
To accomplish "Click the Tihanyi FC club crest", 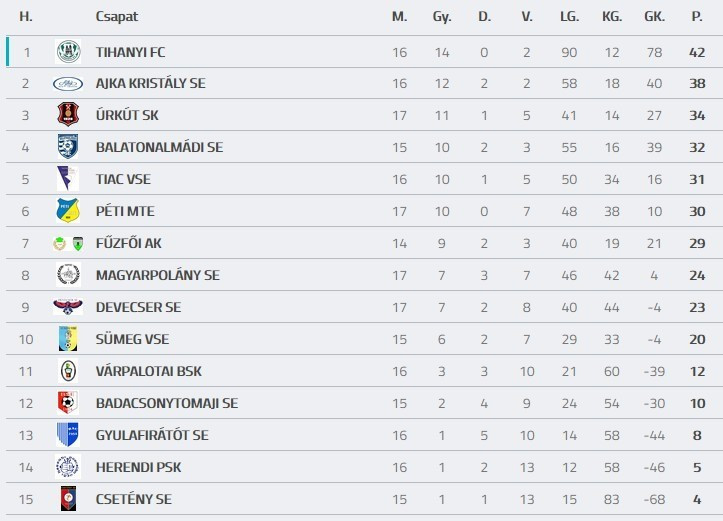I will click(68, 51).
